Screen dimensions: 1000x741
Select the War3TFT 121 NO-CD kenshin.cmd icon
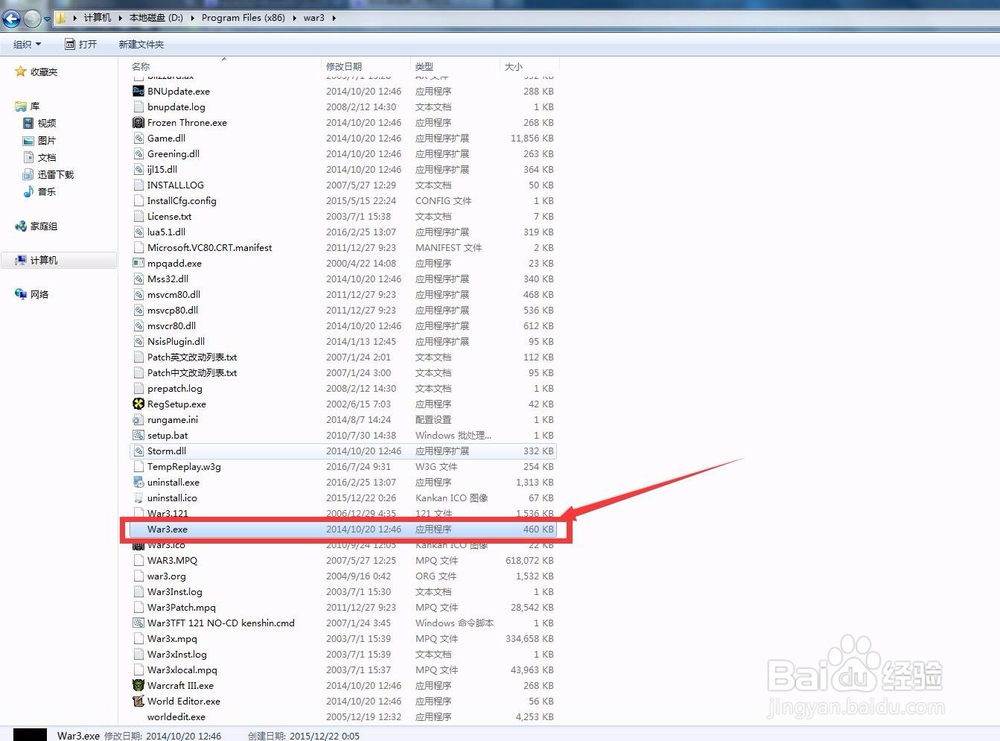(138, 622)
